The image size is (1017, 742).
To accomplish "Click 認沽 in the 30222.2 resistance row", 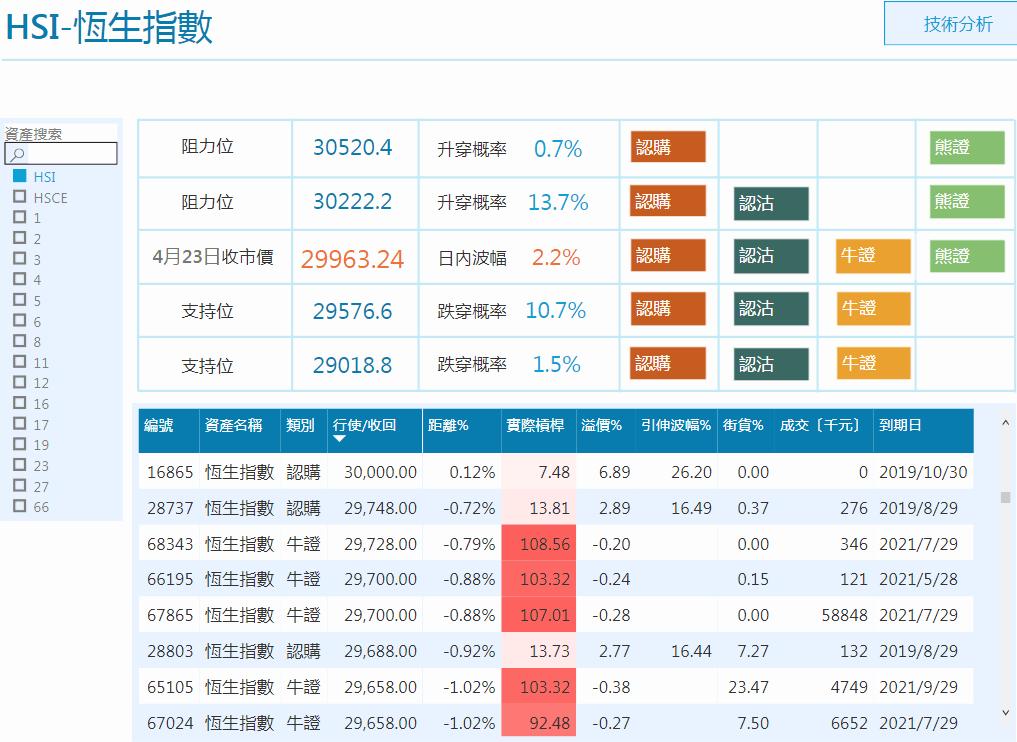I will coord(770,202).
